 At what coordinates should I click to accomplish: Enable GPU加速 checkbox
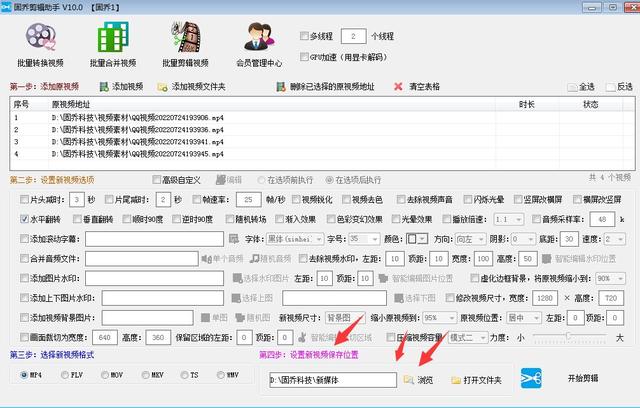tap(304, 57)
